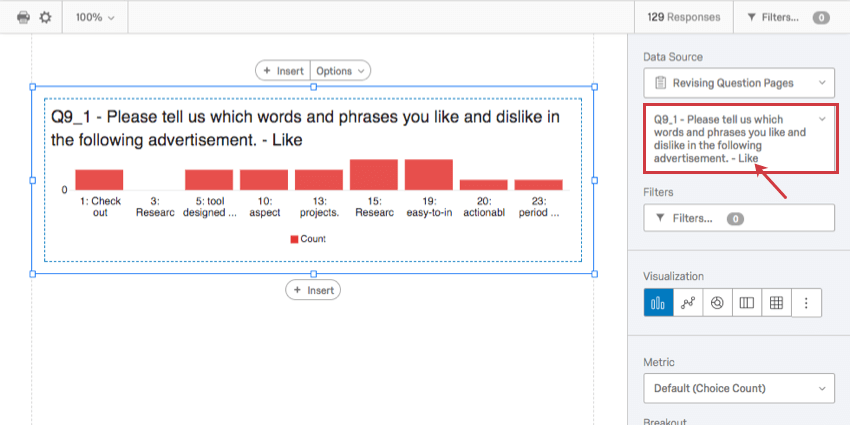Viewport: 850px width, 425px height.
Task: Open the Q9_1 question selector dropdown
Action: [x=739, y=138]
